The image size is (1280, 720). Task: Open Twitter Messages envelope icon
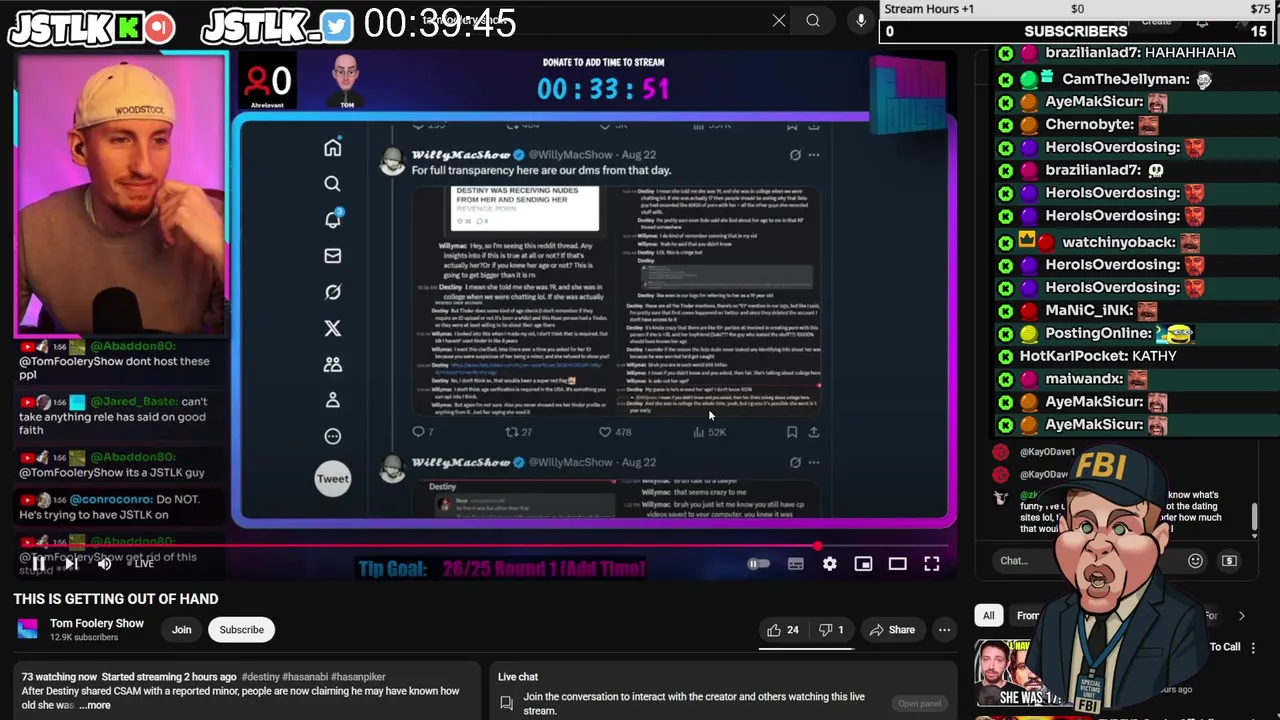[x=333, y=256]
